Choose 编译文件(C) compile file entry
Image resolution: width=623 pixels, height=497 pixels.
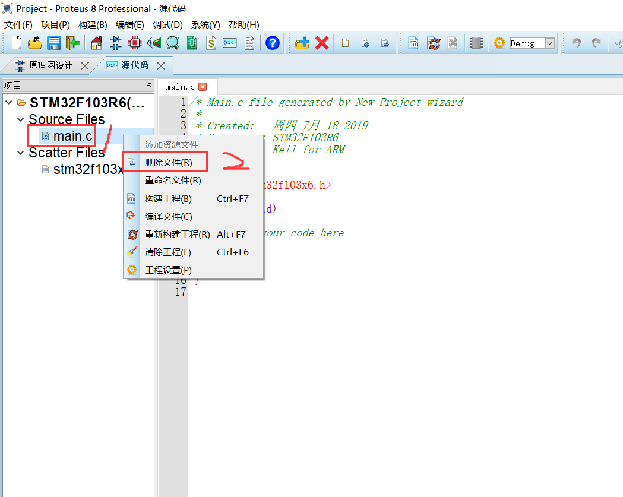193,217
